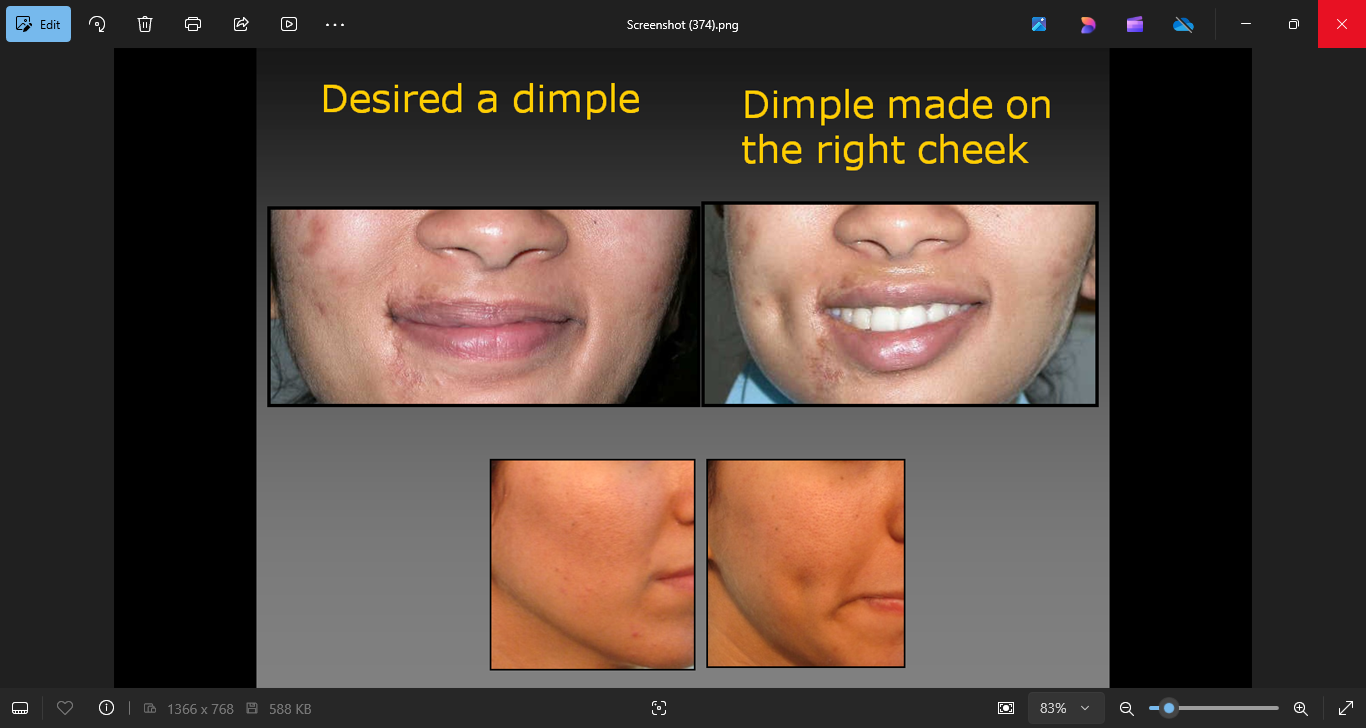Open the See more (three dots) menu

[x=335, y=24]
